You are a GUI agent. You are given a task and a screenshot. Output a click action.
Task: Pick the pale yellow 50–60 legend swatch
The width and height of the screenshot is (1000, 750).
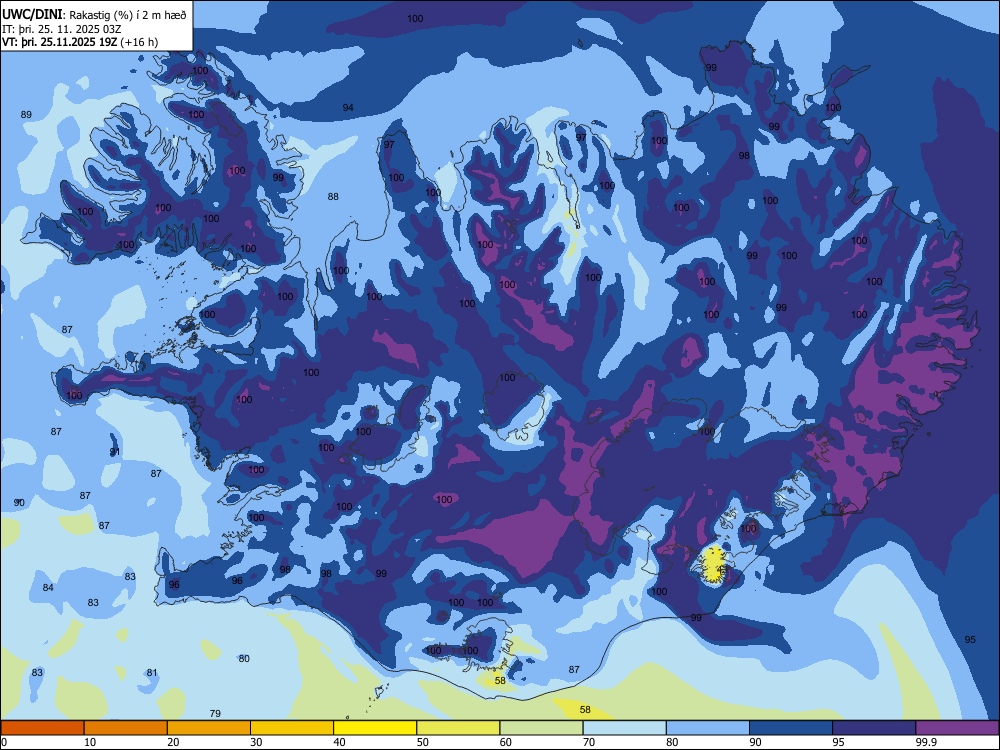point(458,728)
